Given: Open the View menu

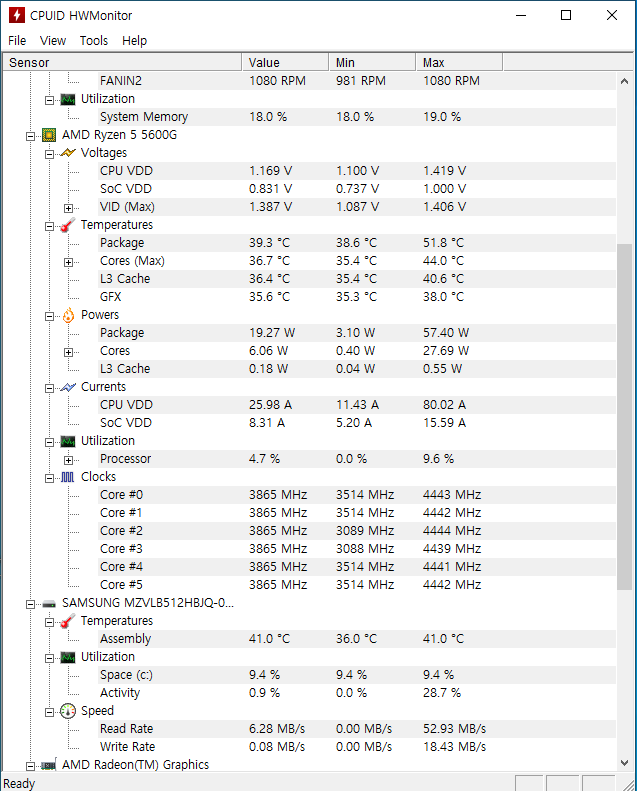Looking at the screenshot, I should [x=53, y=41].
